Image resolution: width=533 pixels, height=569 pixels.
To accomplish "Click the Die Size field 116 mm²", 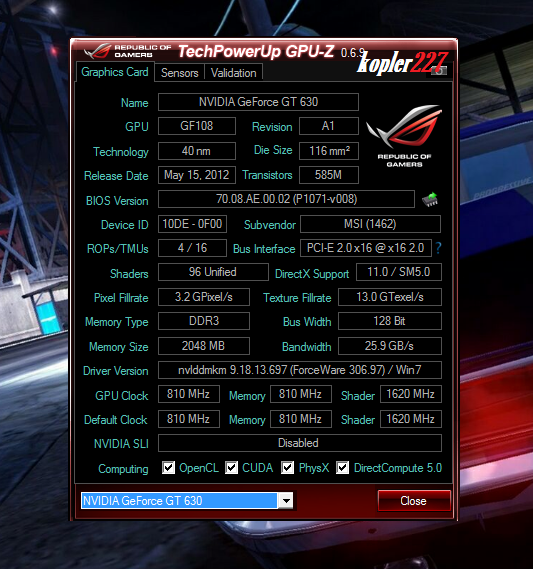I will click(x=329, y=151).
